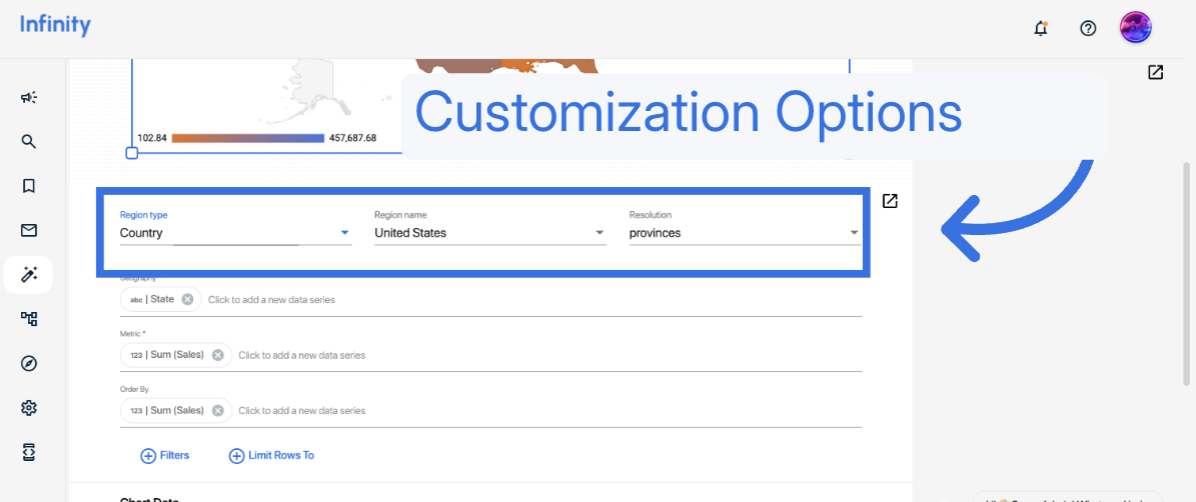Remove Sum (Sales) chip from Metric
The width and height of the screenshot is (1196, 502).
218,355
